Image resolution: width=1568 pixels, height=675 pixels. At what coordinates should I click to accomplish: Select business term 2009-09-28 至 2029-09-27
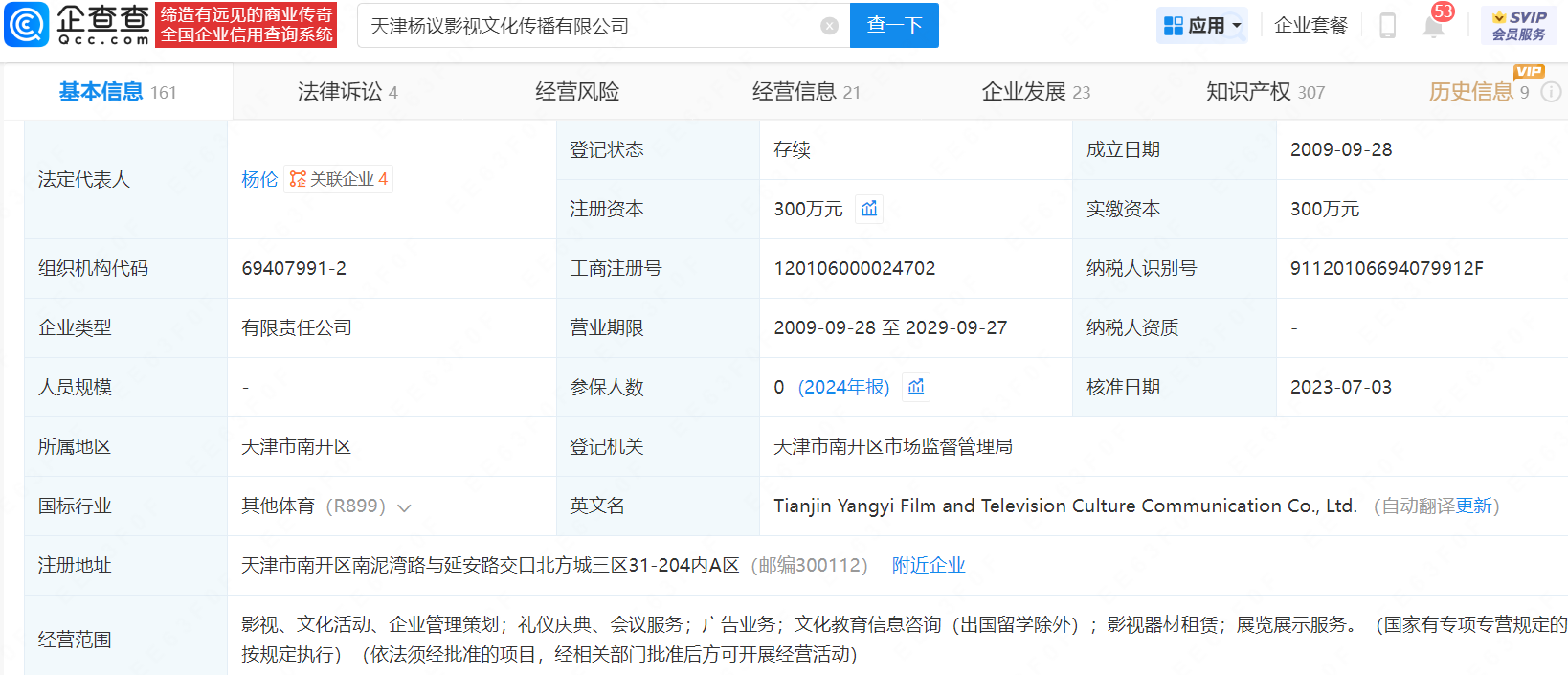(x=890, y=327)
